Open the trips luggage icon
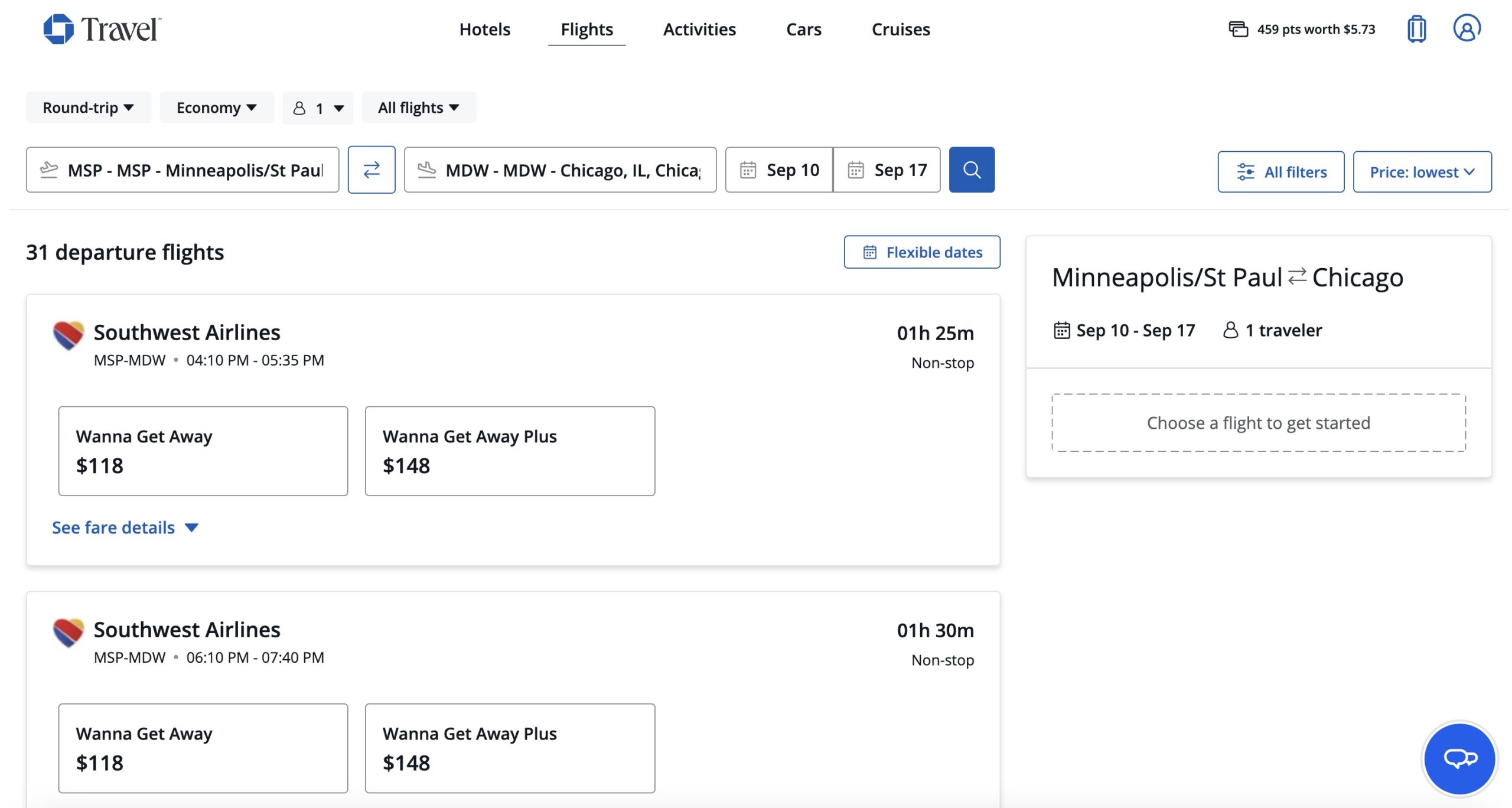 pos(1416,29)
